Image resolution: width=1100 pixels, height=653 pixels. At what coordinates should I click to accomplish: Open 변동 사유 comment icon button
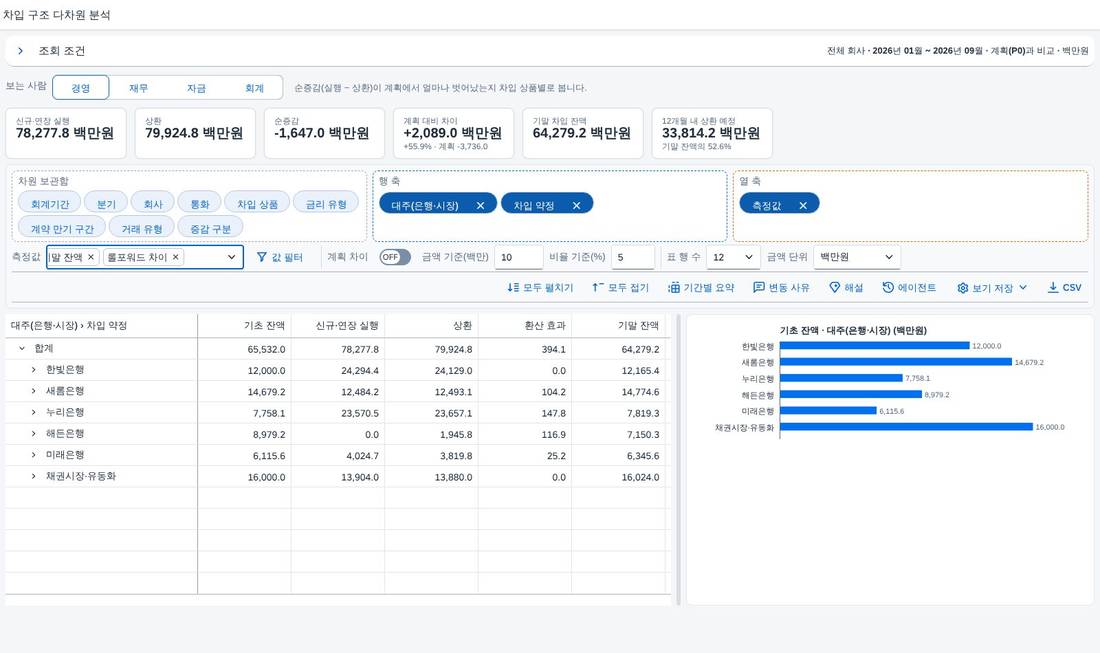pyautogui.click(x=781, y=288)
